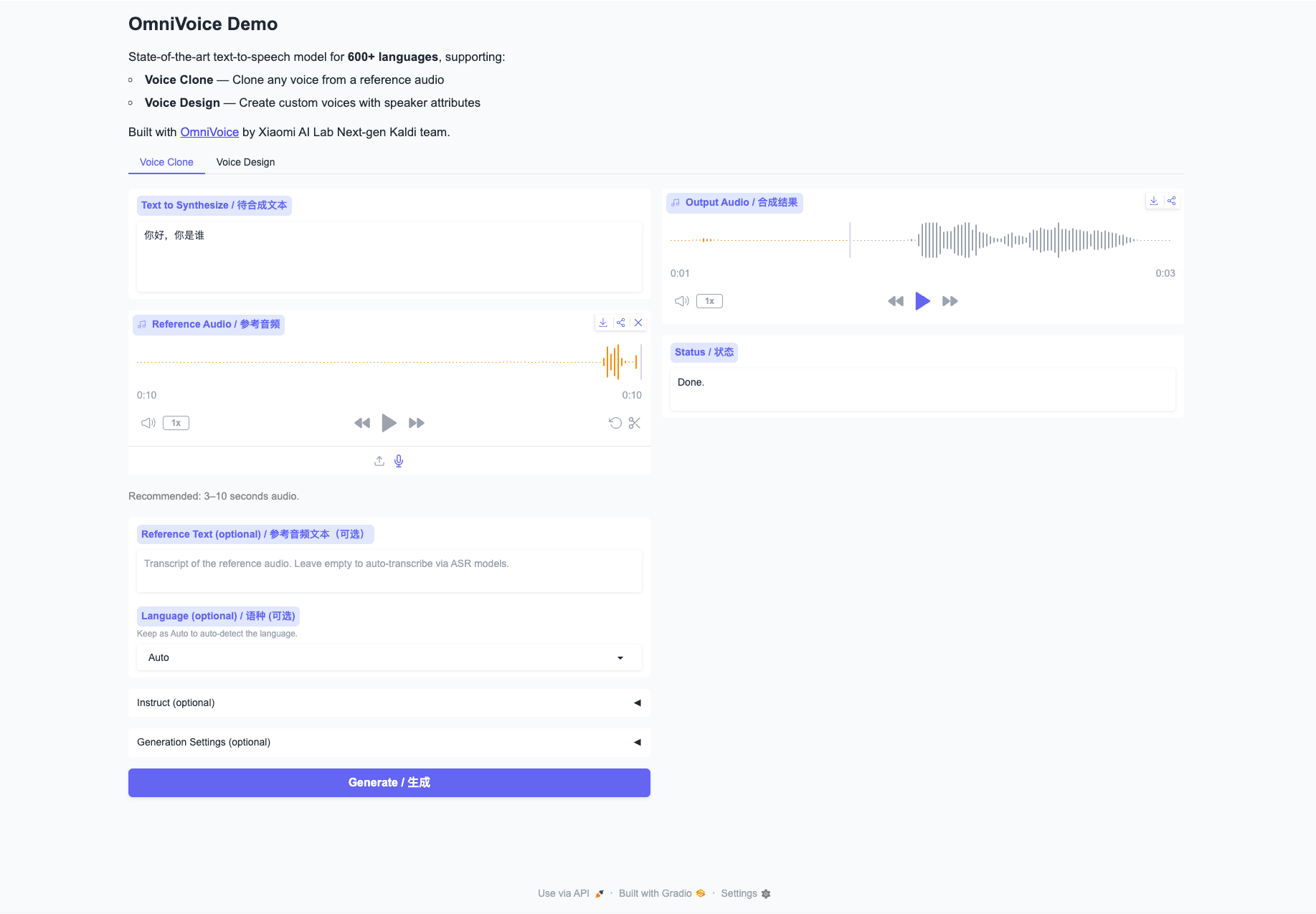Expand the Instruct (optional) section
1316x914 pixels.
(389, 703)
